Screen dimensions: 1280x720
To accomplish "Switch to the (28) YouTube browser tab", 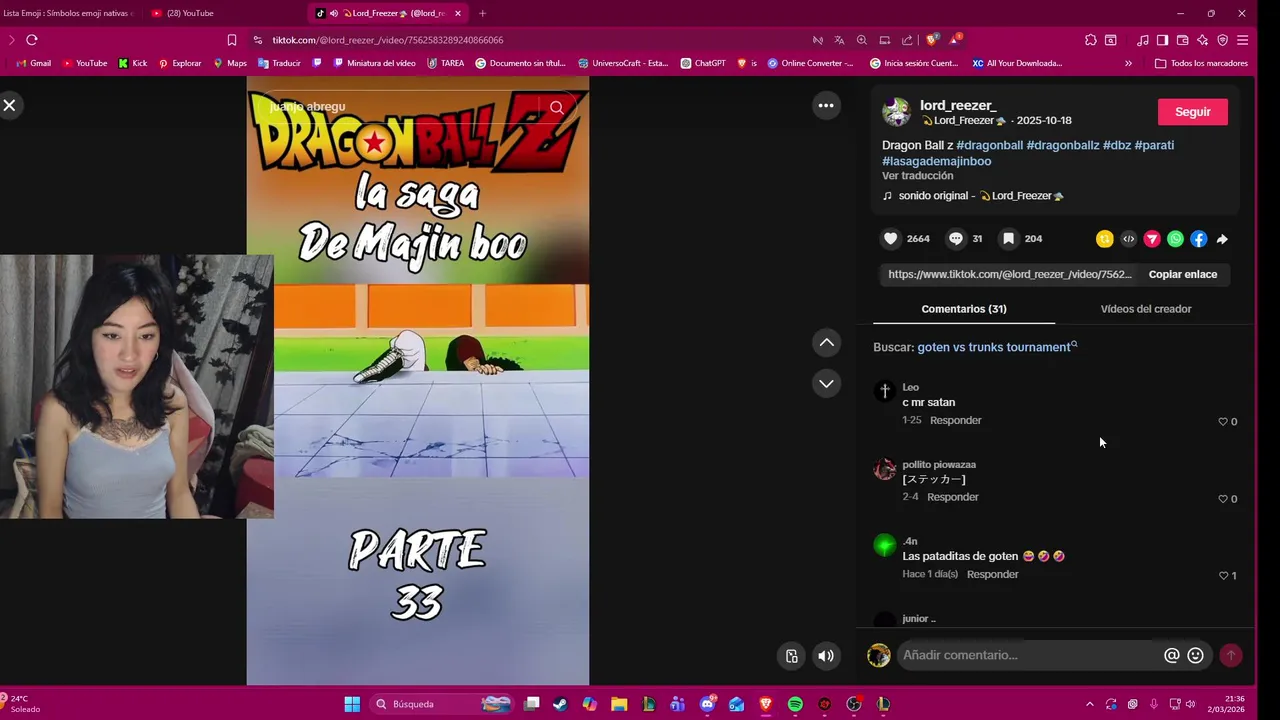I will (190, 13).
